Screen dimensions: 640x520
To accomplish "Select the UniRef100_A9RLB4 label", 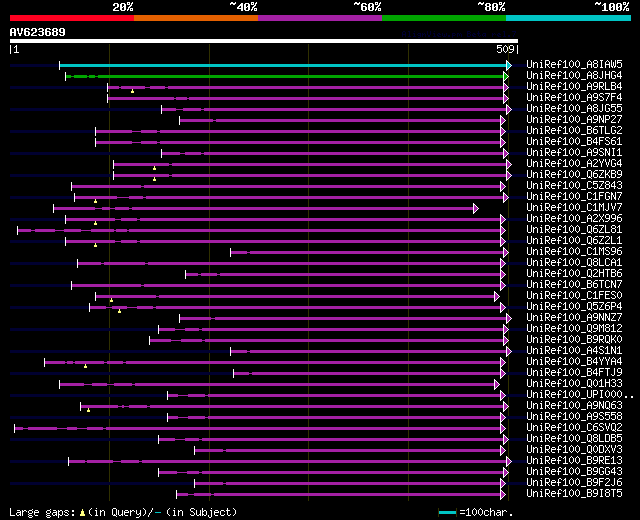I will point(574,87).
